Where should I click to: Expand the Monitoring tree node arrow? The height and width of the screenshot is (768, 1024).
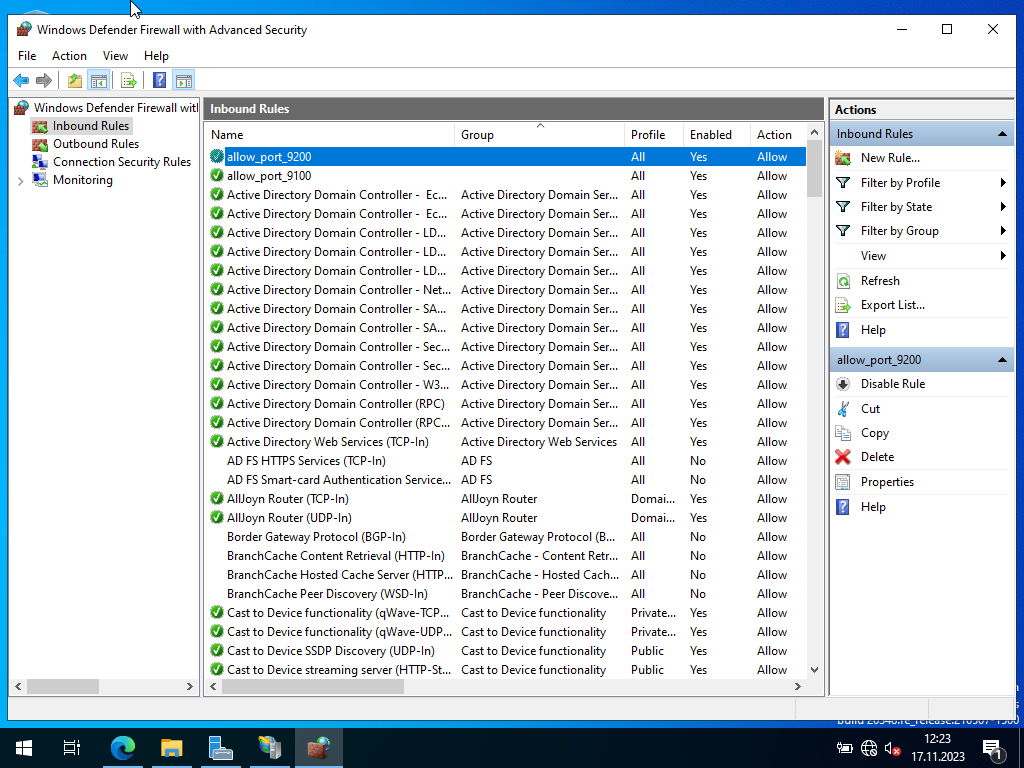click(20, 181)
